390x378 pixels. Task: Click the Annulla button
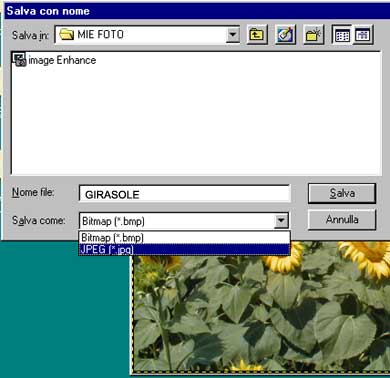pos(342,220)
